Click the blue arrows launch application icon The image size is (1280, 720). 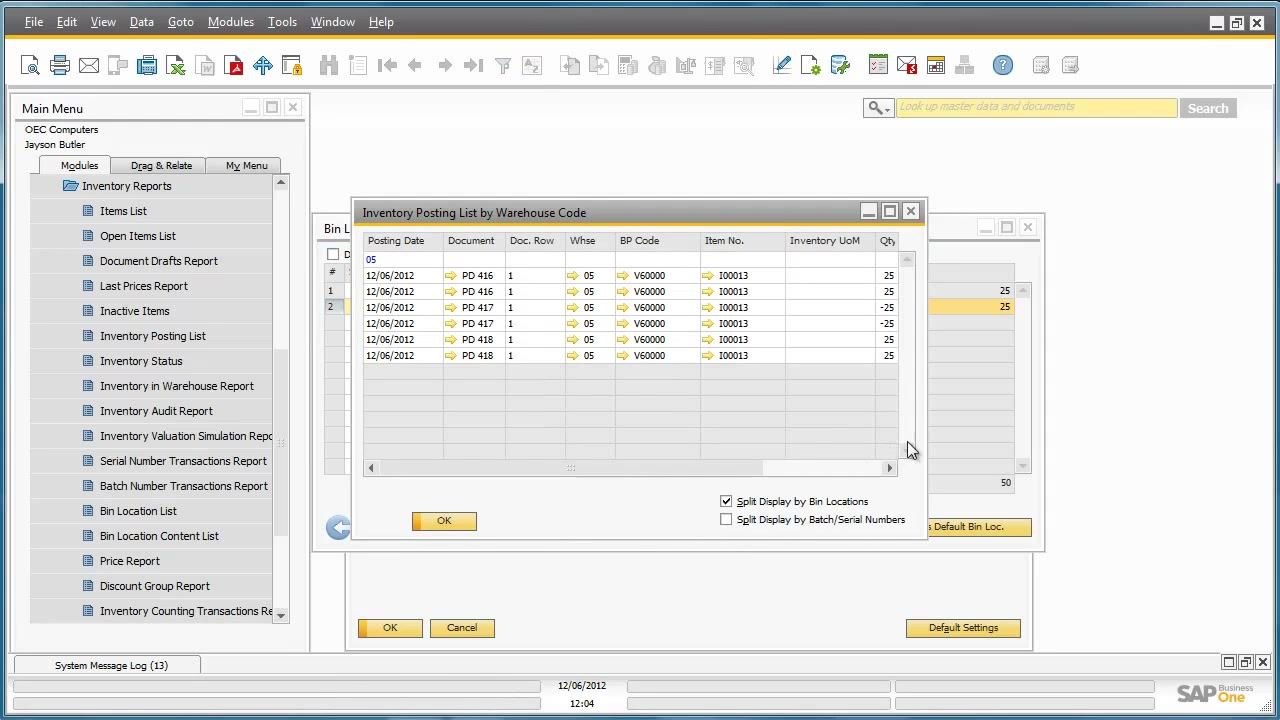click(x=263, y=66)
